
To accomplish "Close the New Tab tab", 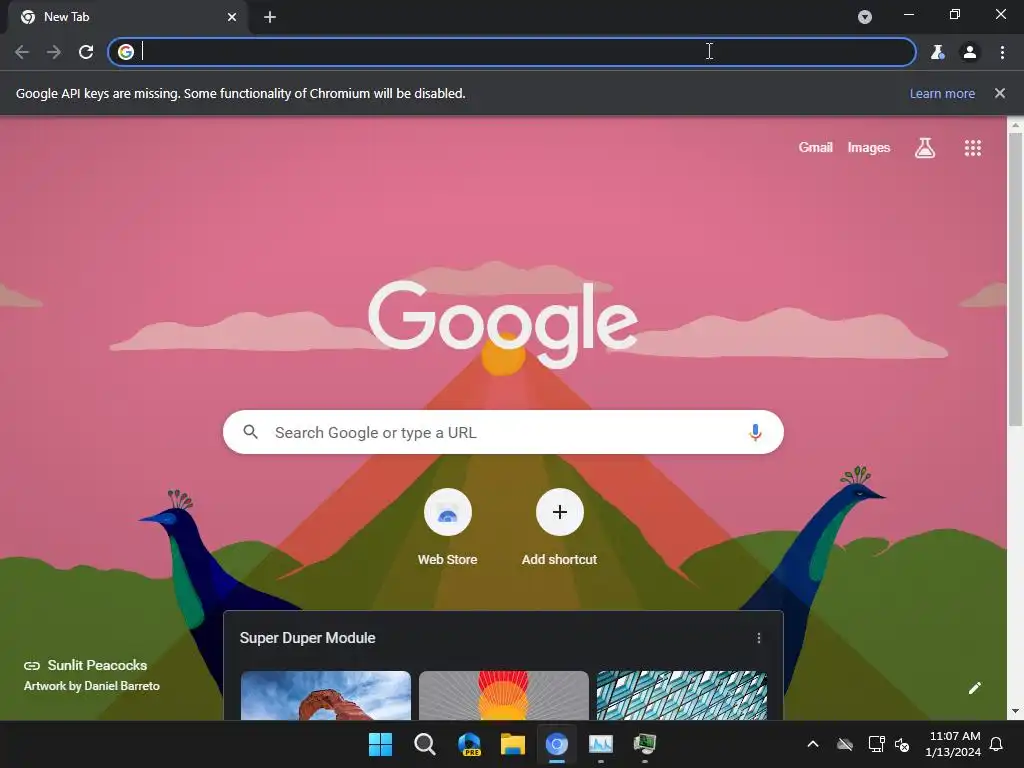I will [x=232, y=17].
